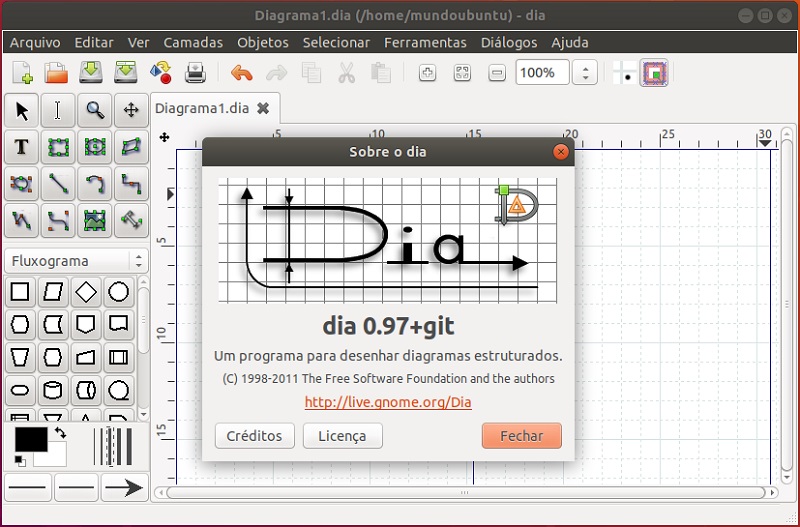Click the Créditos button
The image size is (800, 527).
(255, 436)
